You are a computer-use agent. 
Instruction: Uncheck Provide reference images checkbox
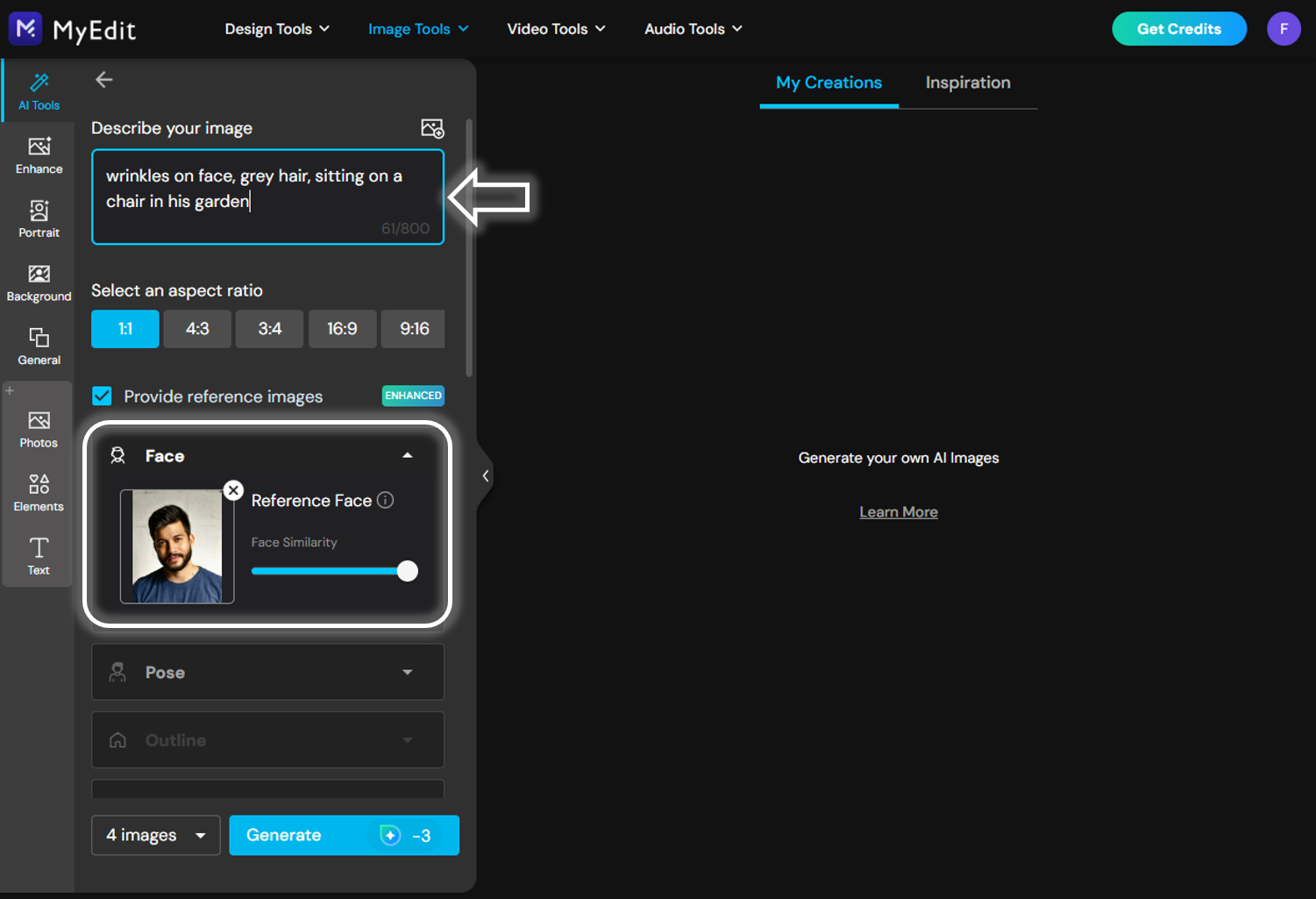pyautogui.click(x=103, y=396)
